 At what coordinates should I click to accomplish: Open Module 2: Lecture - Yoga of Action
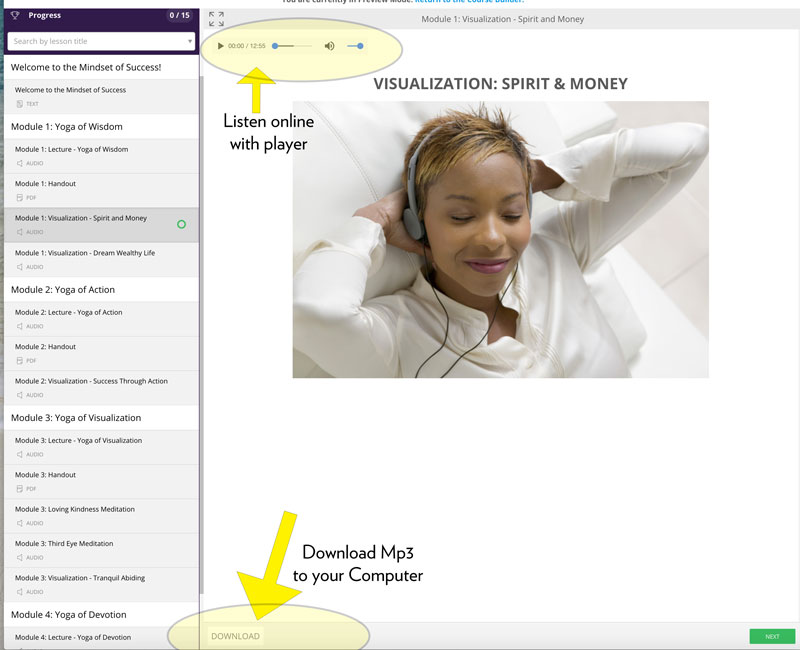tap(101, 319)
